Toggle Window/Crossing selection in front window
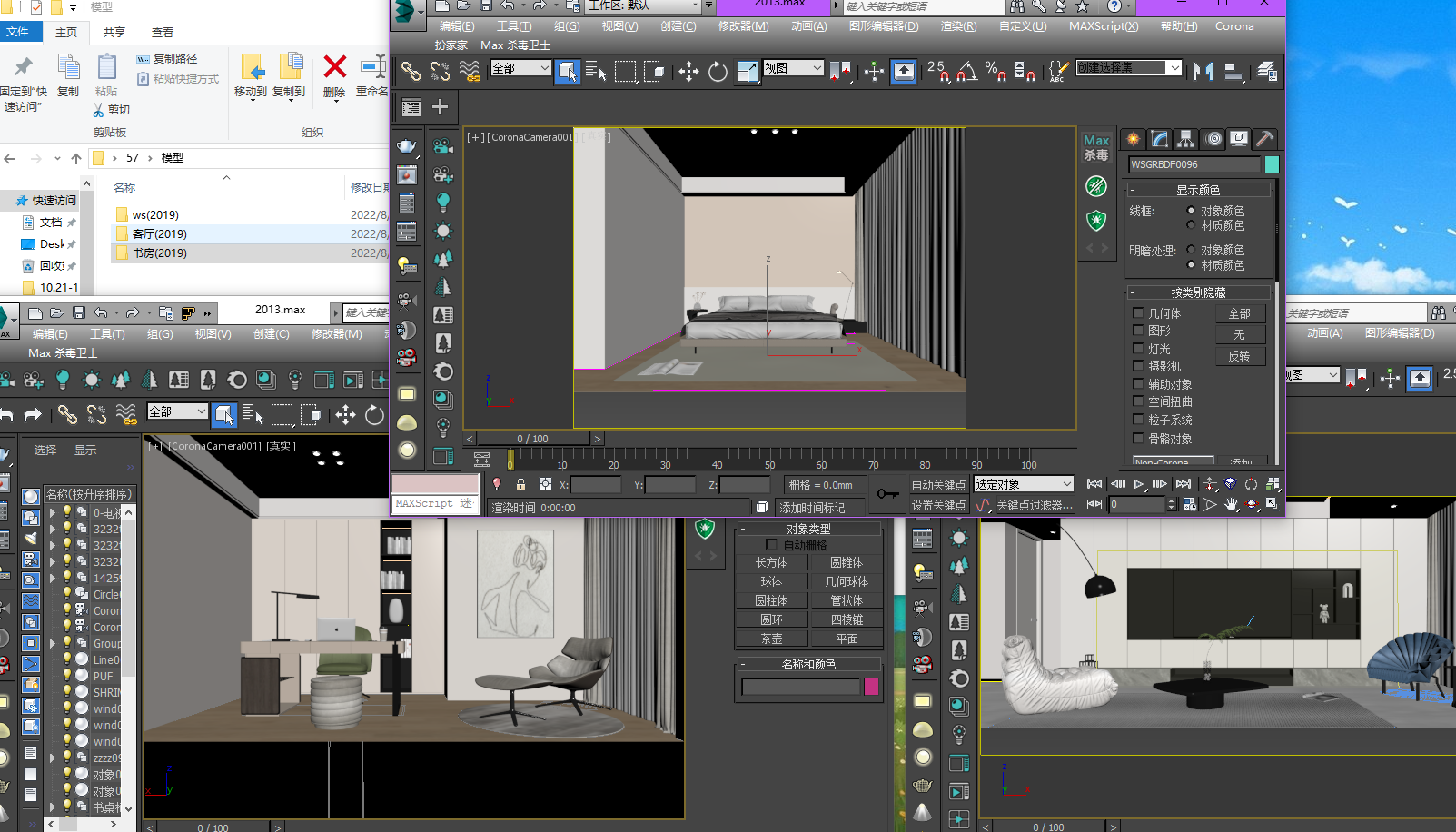The width and height of the screenshot is (1456, 832). coord(654,71)
